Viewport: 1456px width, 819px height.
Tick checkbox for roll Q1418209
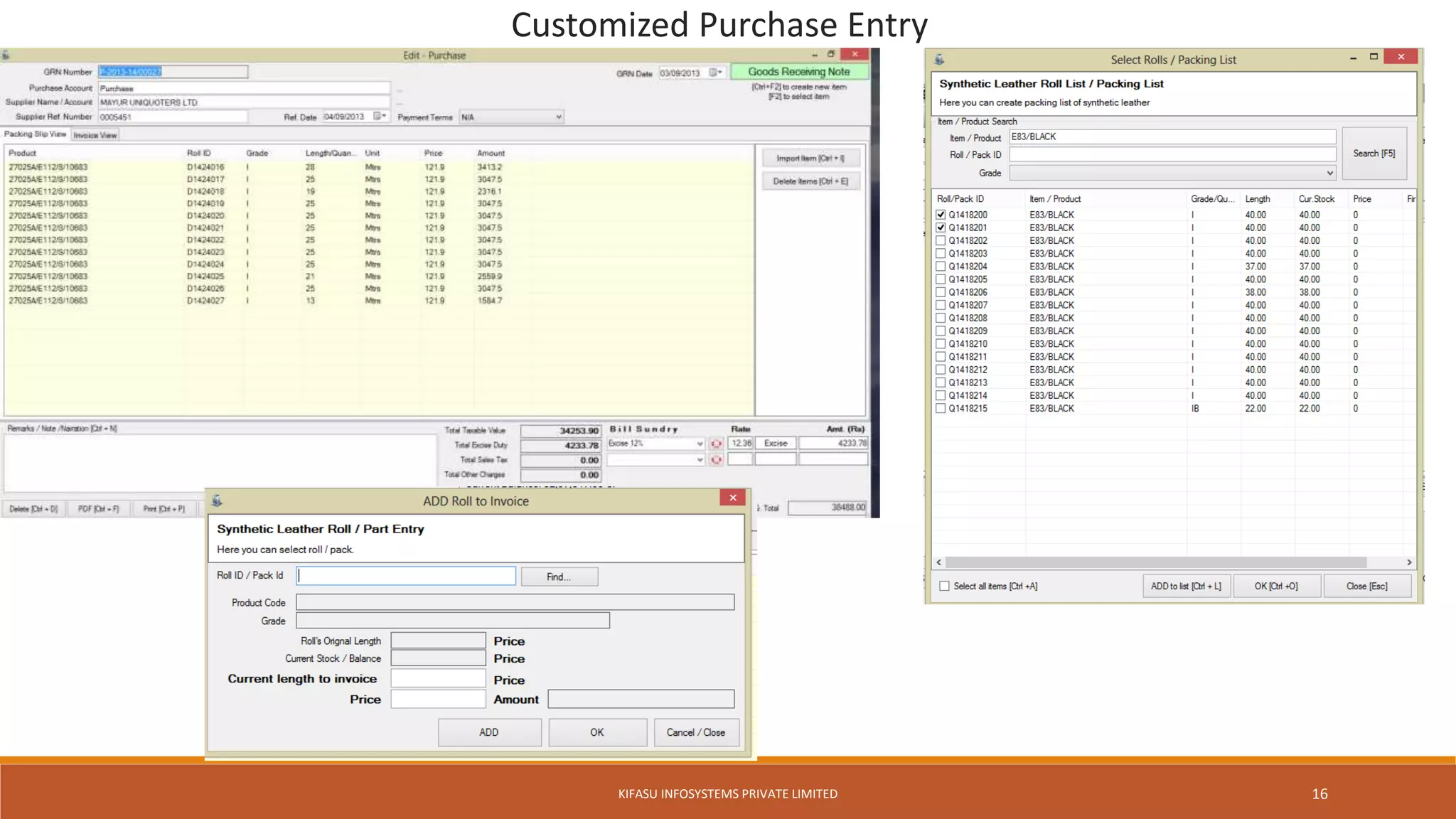(x=941, y=331)
